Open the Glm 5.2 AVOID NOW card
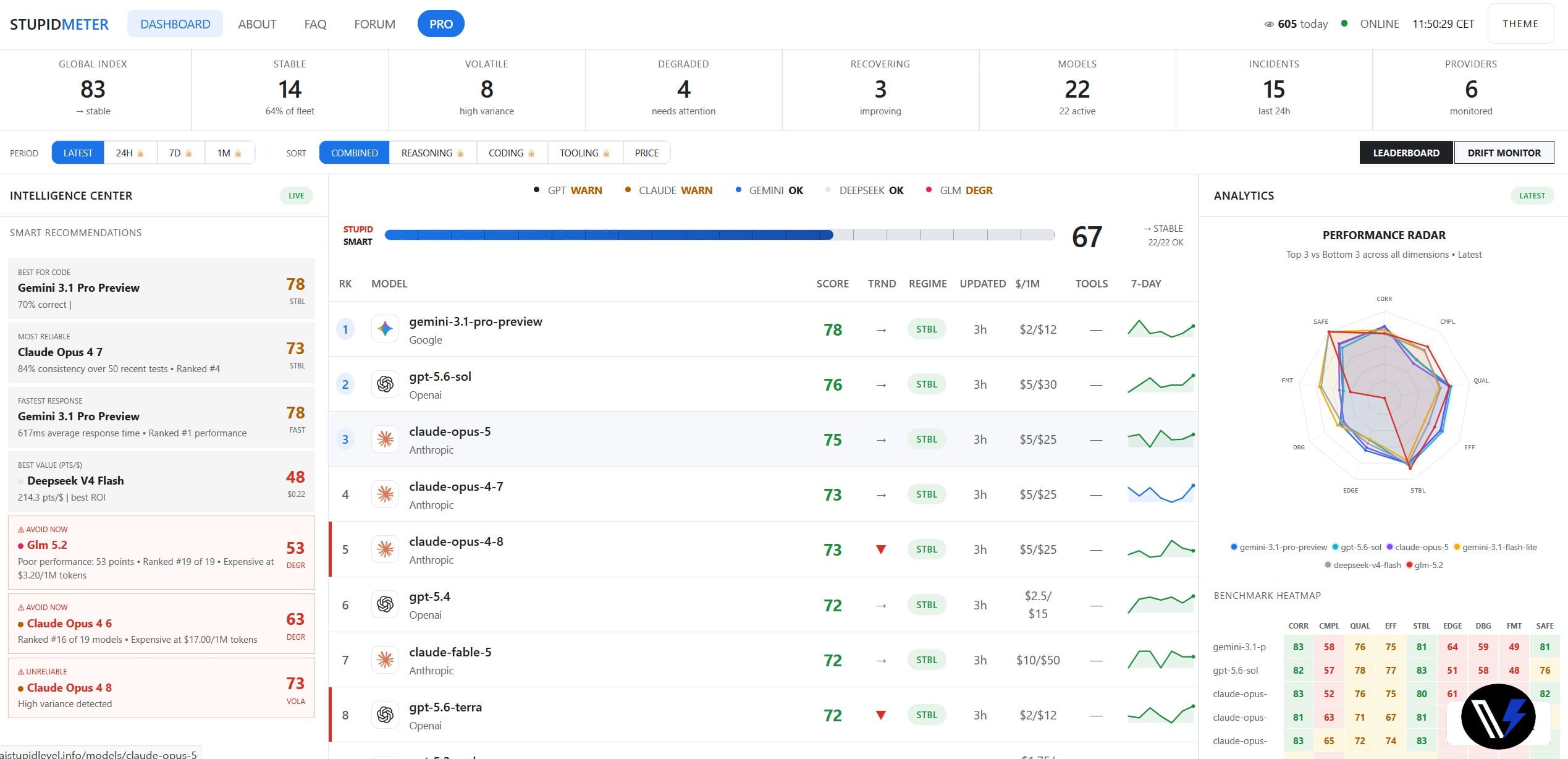Image resolution: width=1568 pixels, height=759 pixels. [x=161, y=553]
